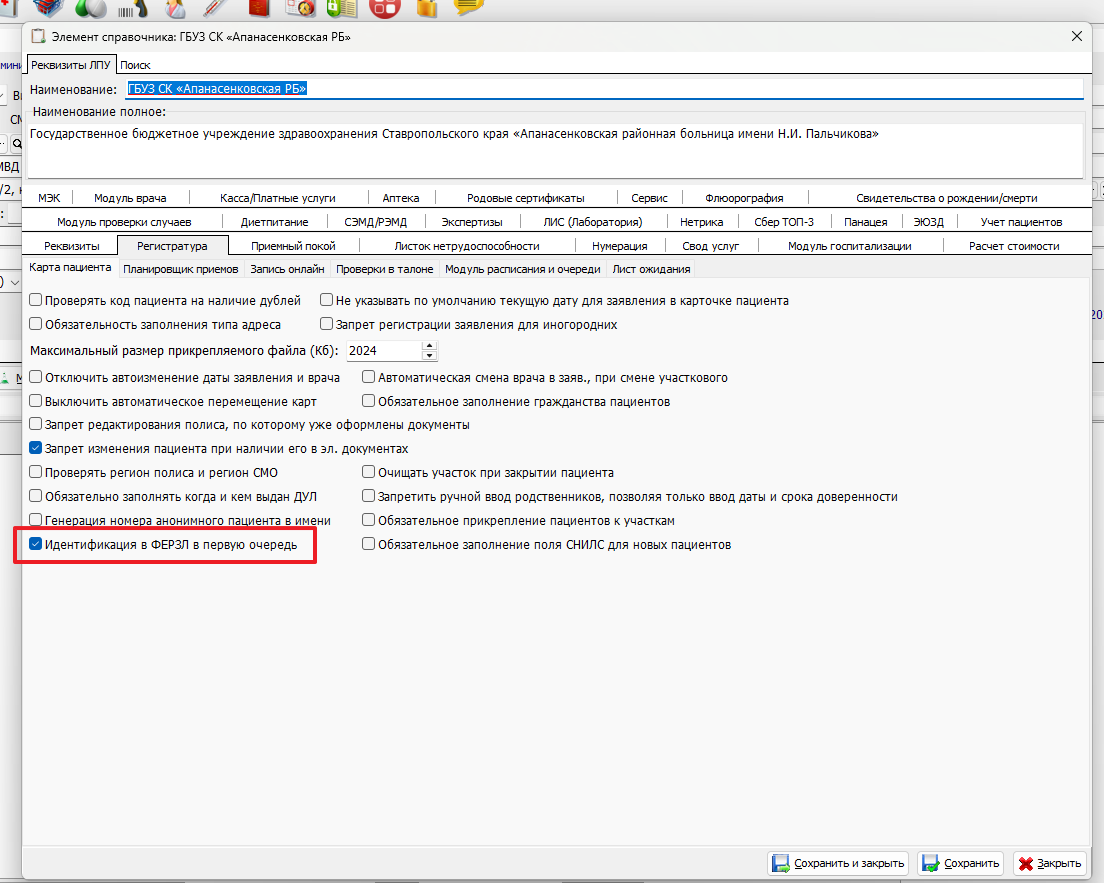Open the «Лист ожидания» subtab

(x=651, y=269)
